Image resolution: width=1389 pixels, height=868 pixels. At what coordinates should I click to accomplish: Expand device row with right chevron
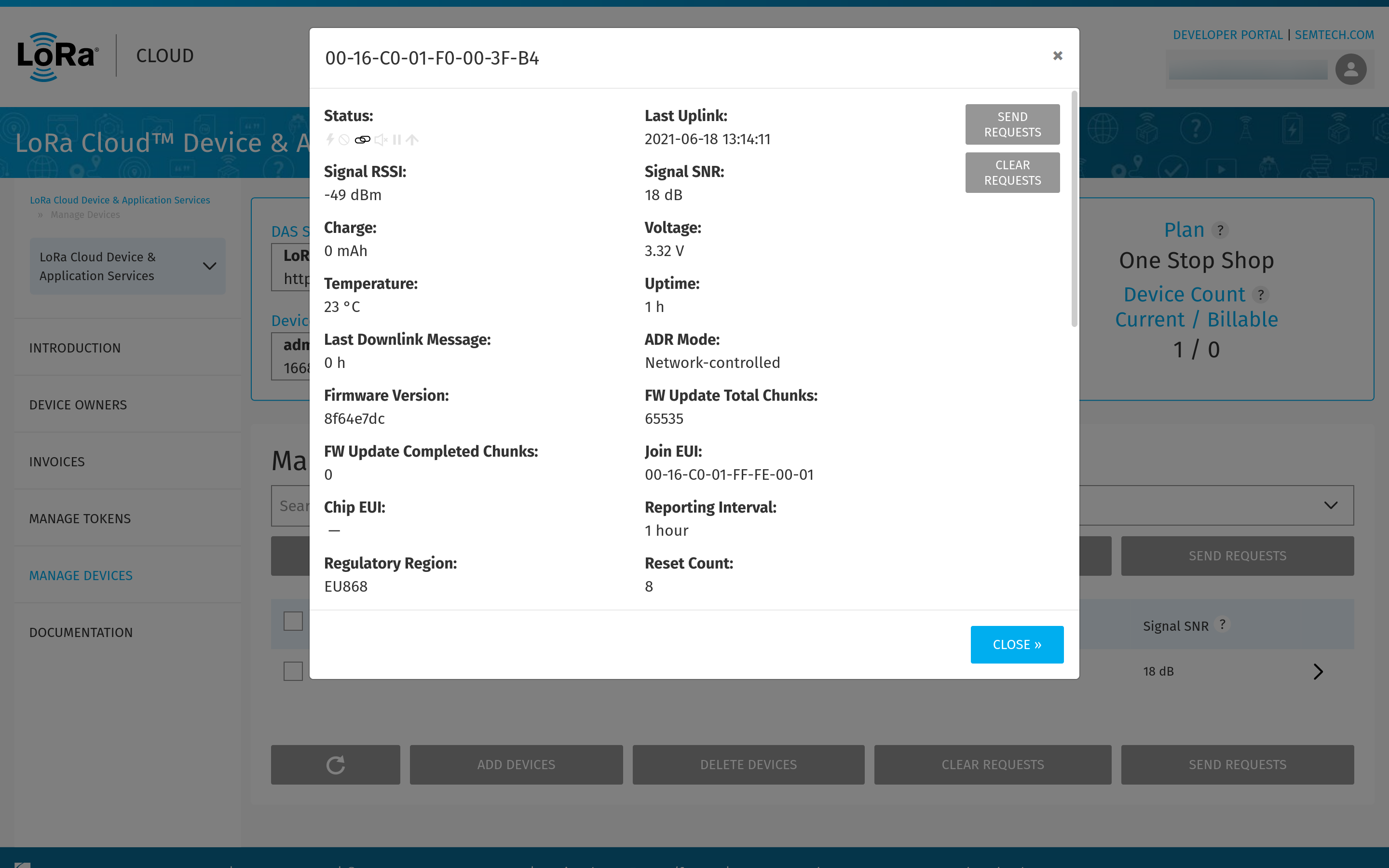point(1318,671)
